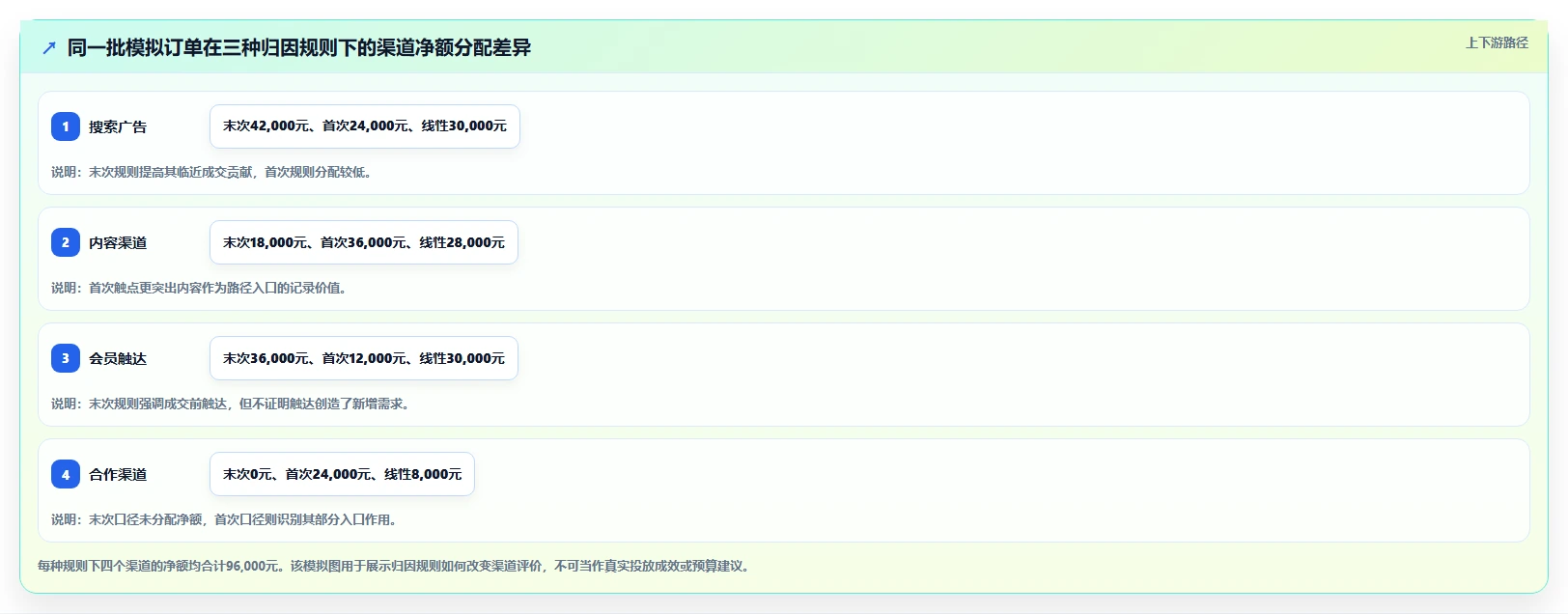The width and height of the screenshot is (1568, 614).
Task: Click the value box 末次18,000元、首次36,000元、线性28,000元
Action: [364, 242]
